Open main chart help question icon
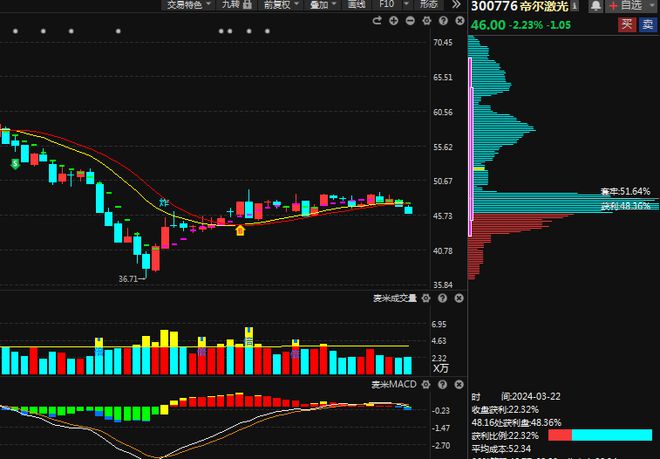The width and height of the screenshot is (660, 459). click(x=443, y=21)
